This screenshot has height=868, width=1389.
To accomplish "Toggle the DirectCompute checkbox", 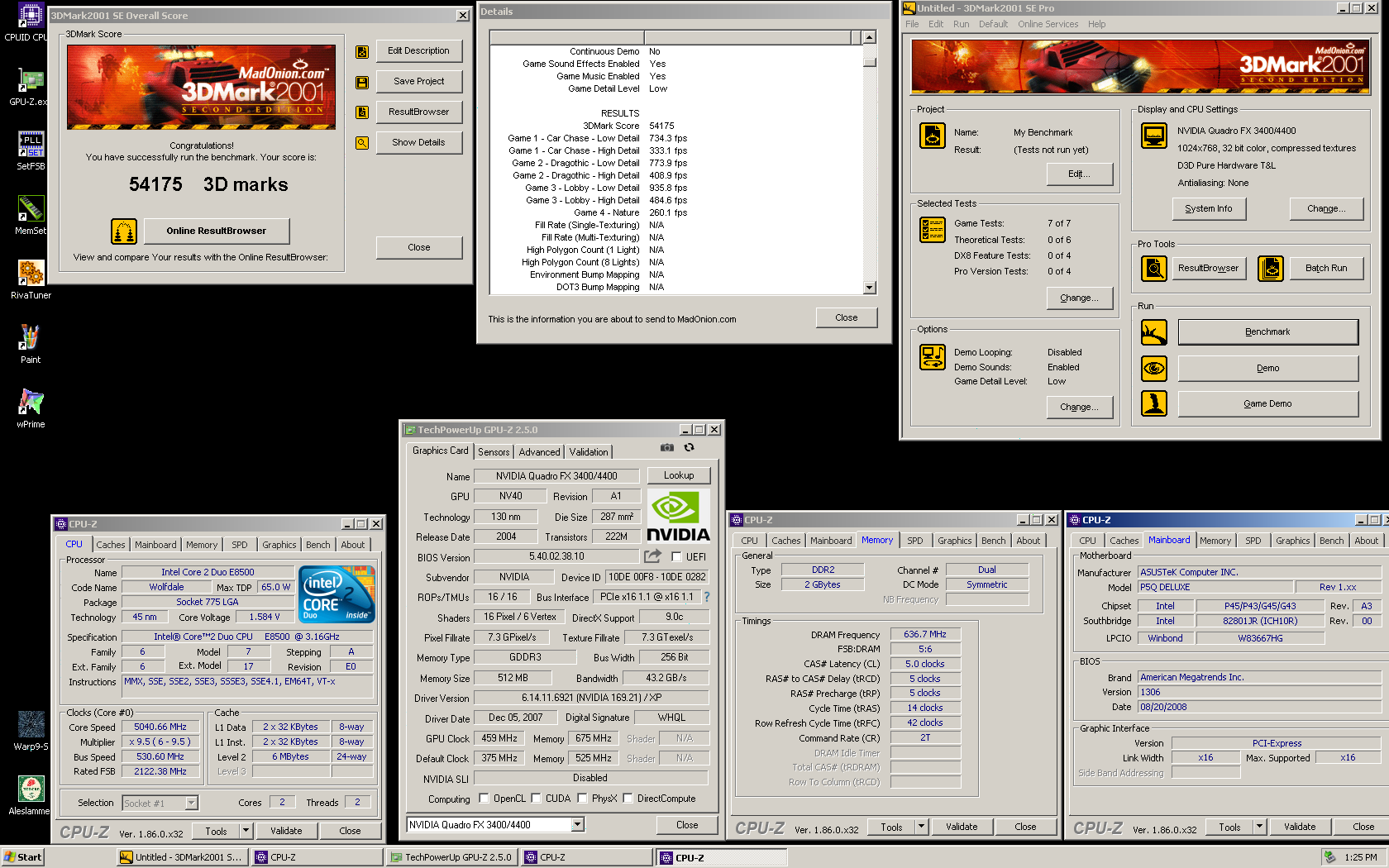I will [628, 799].
